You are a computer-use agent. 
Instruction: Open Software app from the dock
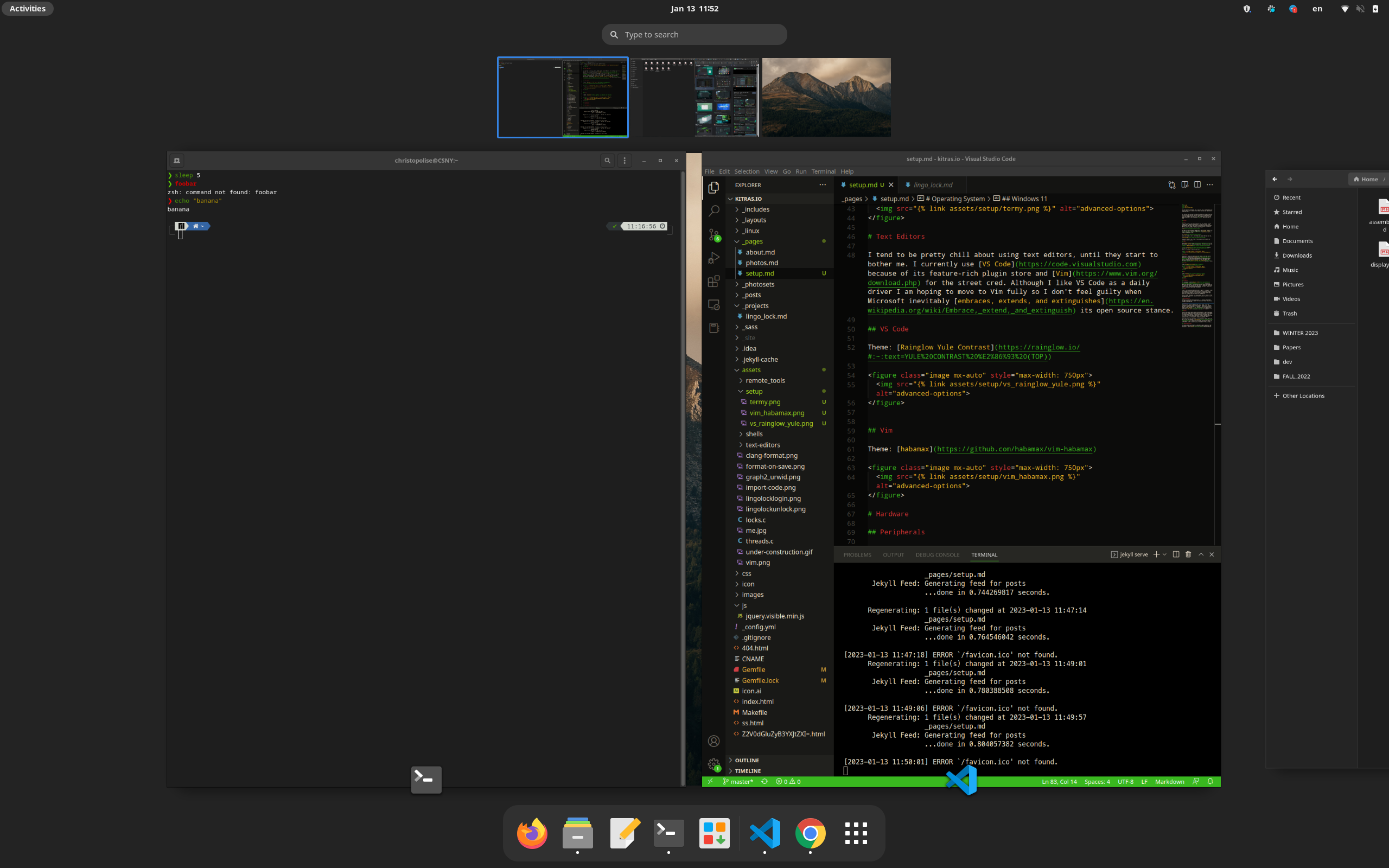coord(715,833)
